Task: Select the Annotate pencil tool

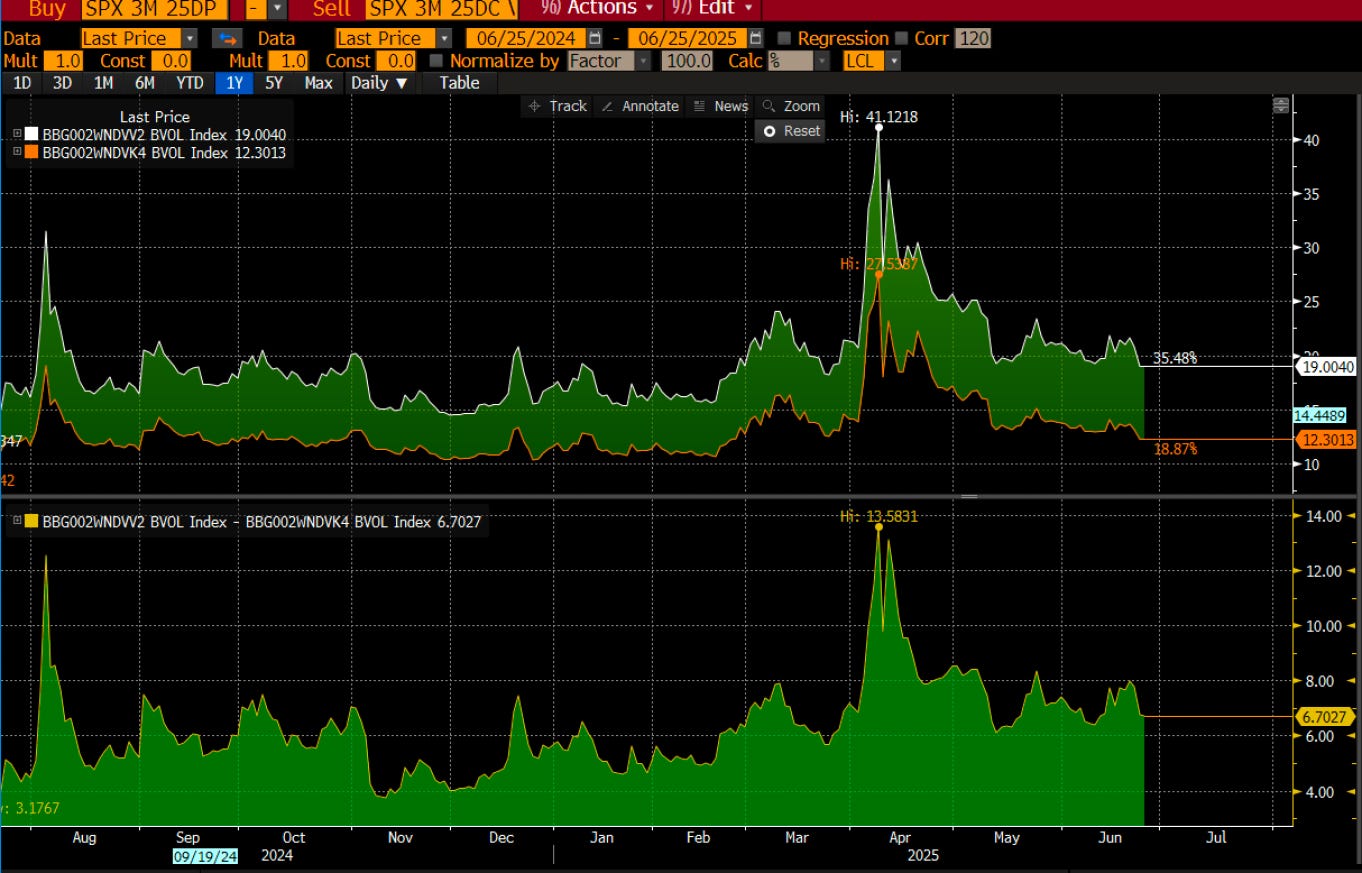Action: (x=640, y=106)
